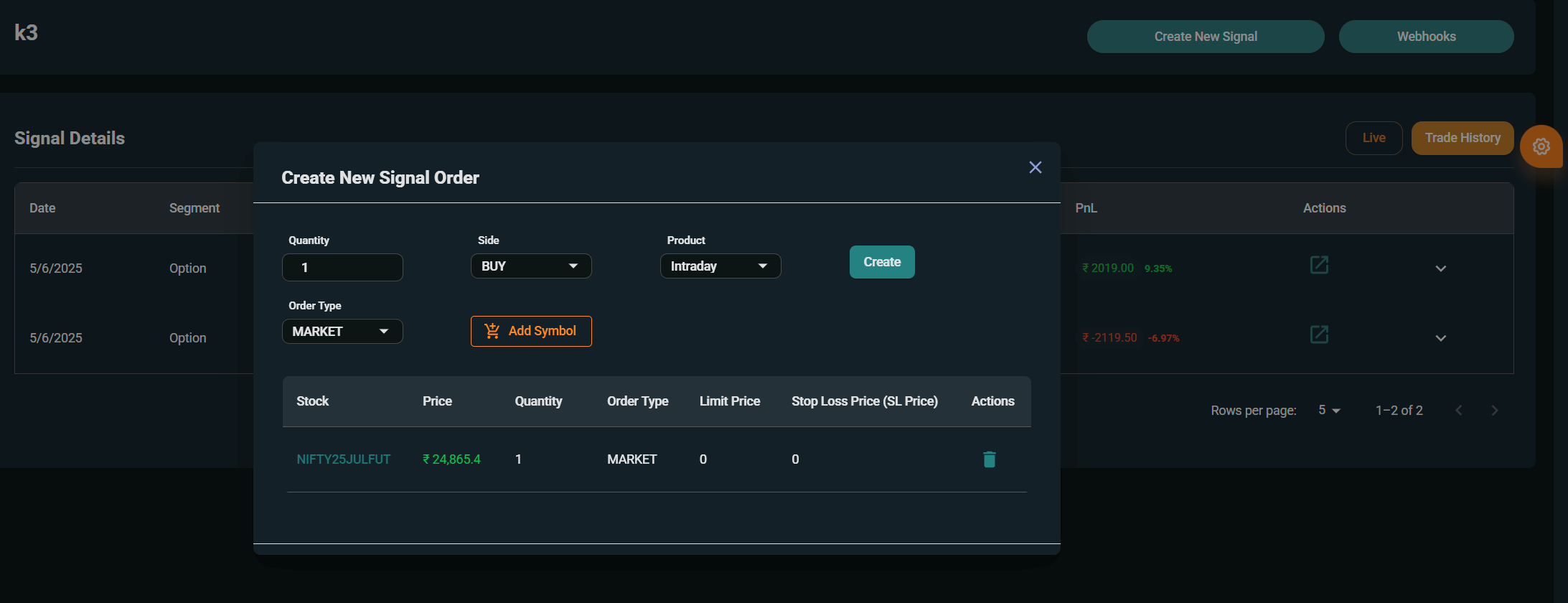This screenshot has width=1568, height=603.
Task: Open external link icon for the 2019.00 PnL row
Action: coord(1319,265)
